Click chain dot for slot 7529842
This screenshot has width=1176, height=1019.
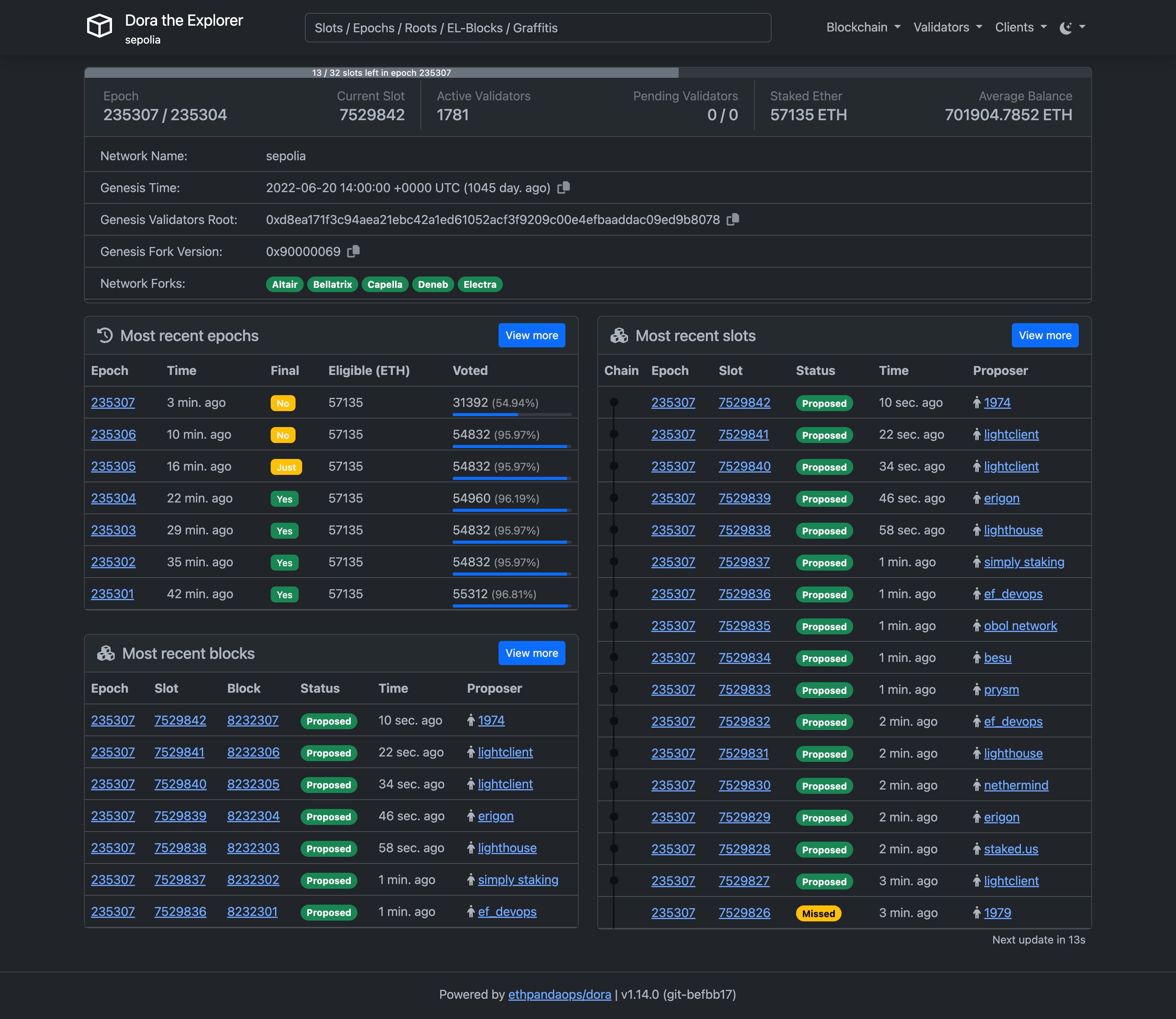(614, 402)
